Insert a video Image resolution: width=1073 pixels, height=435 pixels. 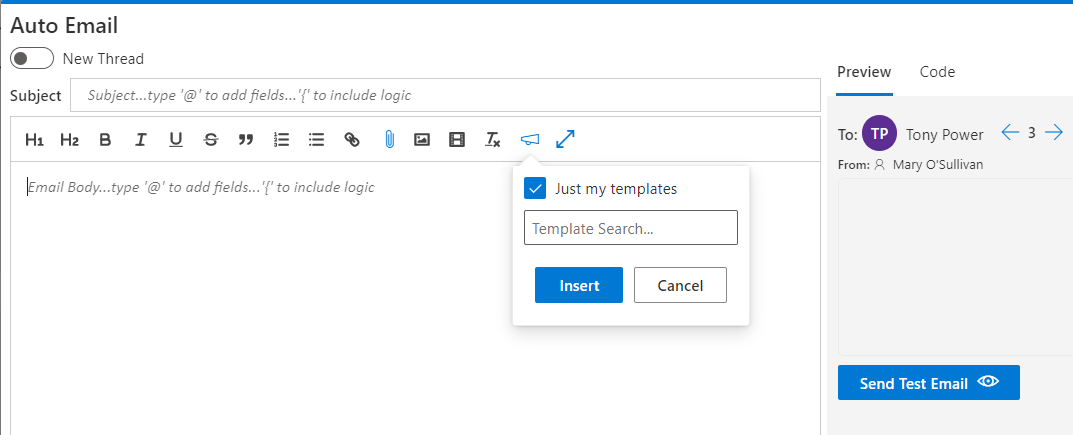click(456, 140)
